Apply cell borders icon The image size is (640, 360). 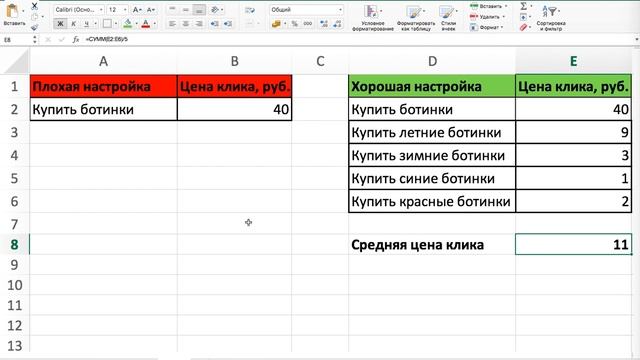(107, 24)
